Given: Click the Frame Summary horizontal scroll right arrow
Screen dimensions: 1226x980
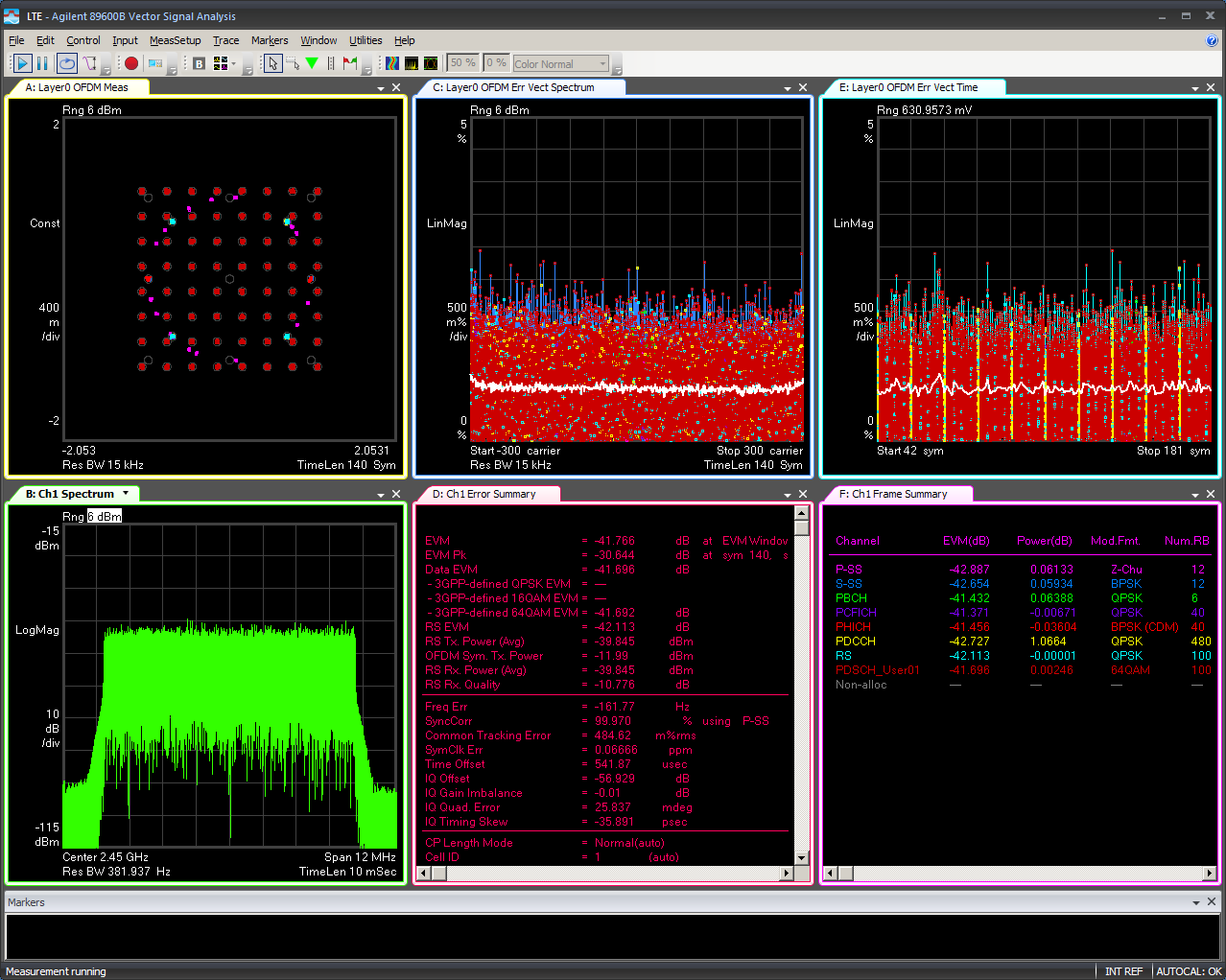Looking at the screenshot, I should pyautogui.click(x=1210, y=873).
